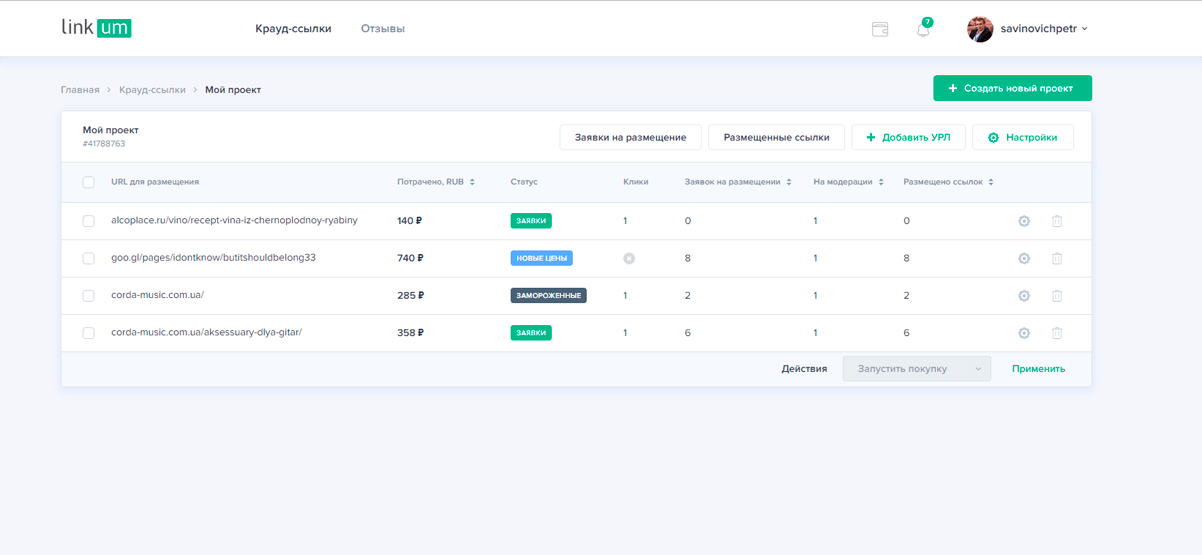Click trash icon for aksessuary-dlya-gitar row
Screen dimensions: 1202x555
click(1057, 333)
